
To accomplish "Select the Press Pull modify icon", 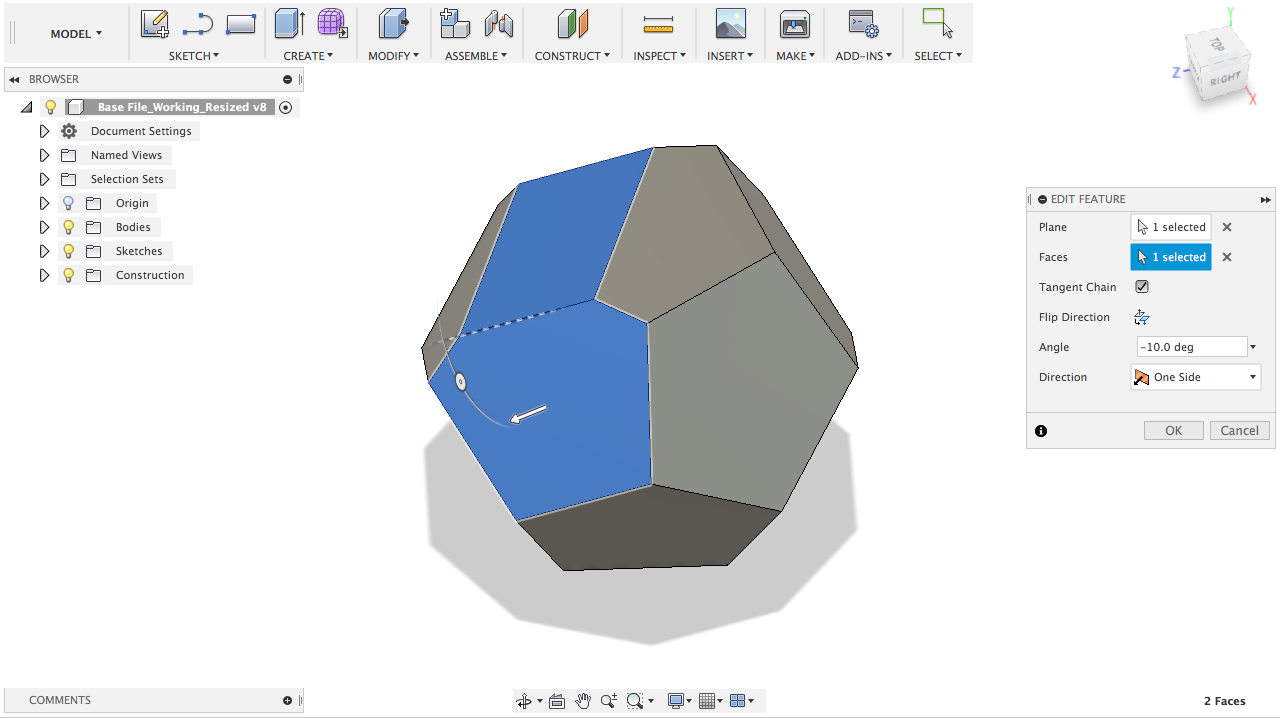I will tap(394, 24).
